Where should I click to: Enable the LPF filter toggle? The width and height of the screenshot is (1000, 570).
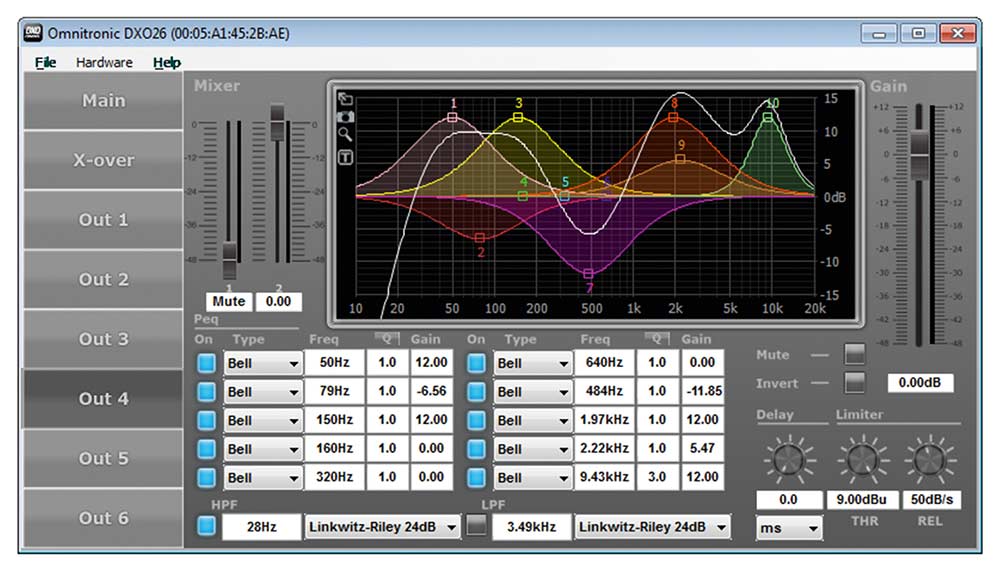(x=476, y=526)
